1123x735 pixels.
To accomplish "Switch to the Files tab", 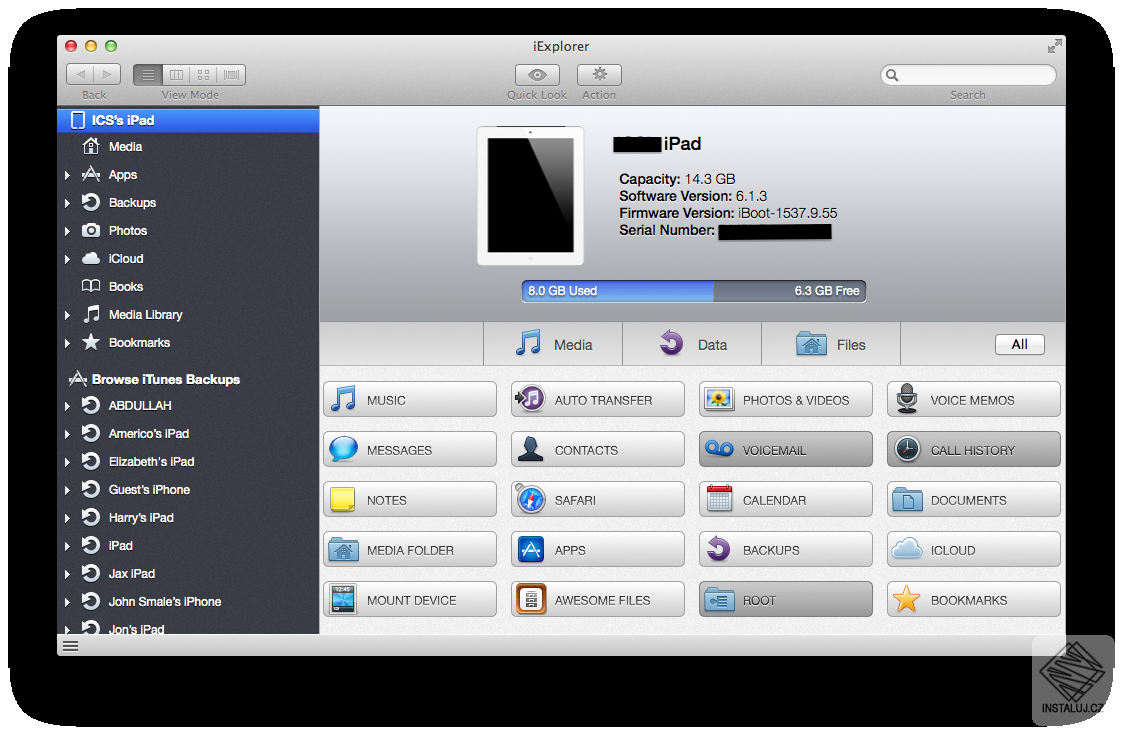I will coord(830,343).
